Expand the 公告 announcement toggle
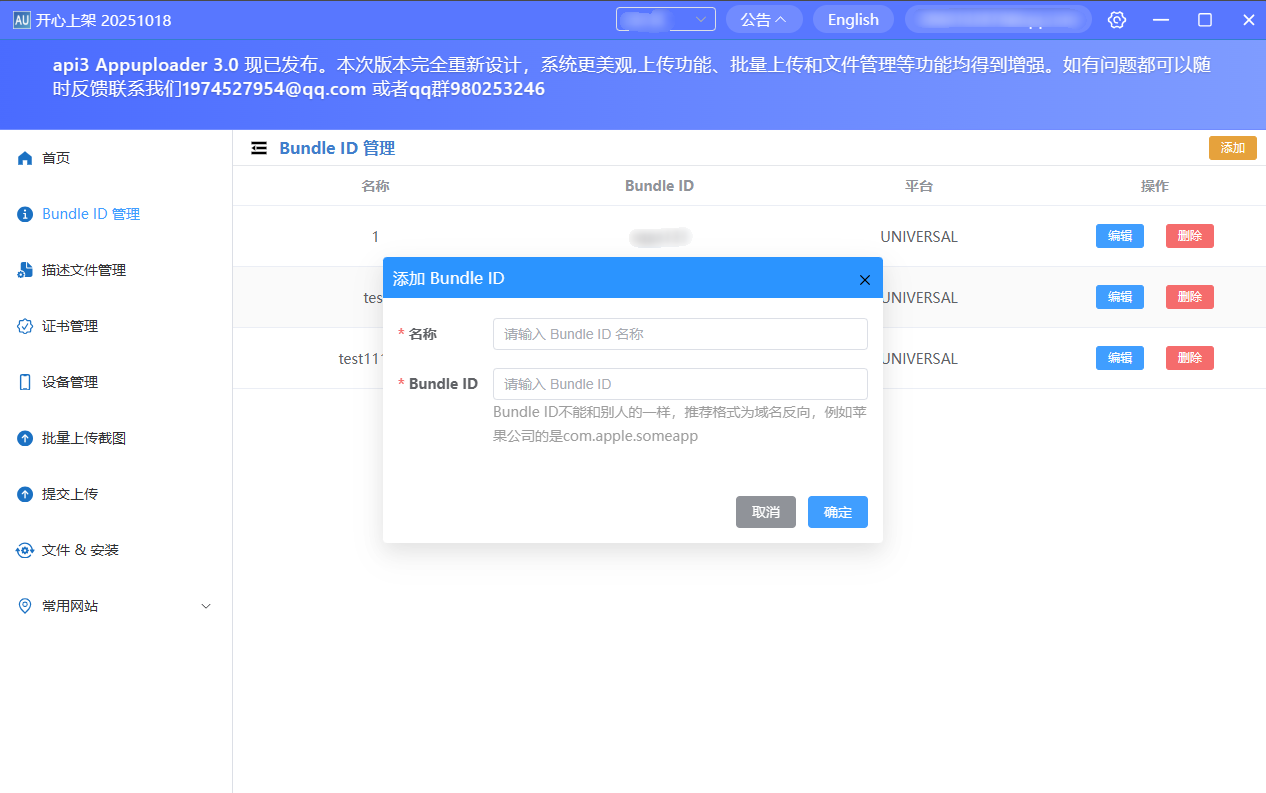 [764, 19]
